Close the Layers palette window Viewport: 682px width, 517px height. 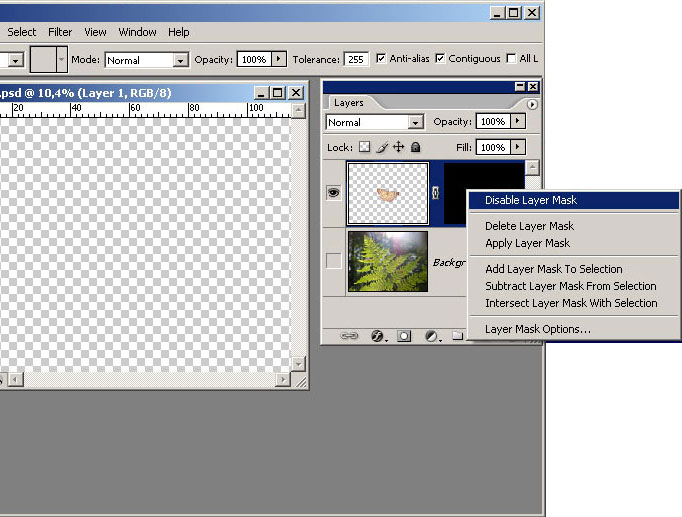pyautogui.click(x=533, y=87)
